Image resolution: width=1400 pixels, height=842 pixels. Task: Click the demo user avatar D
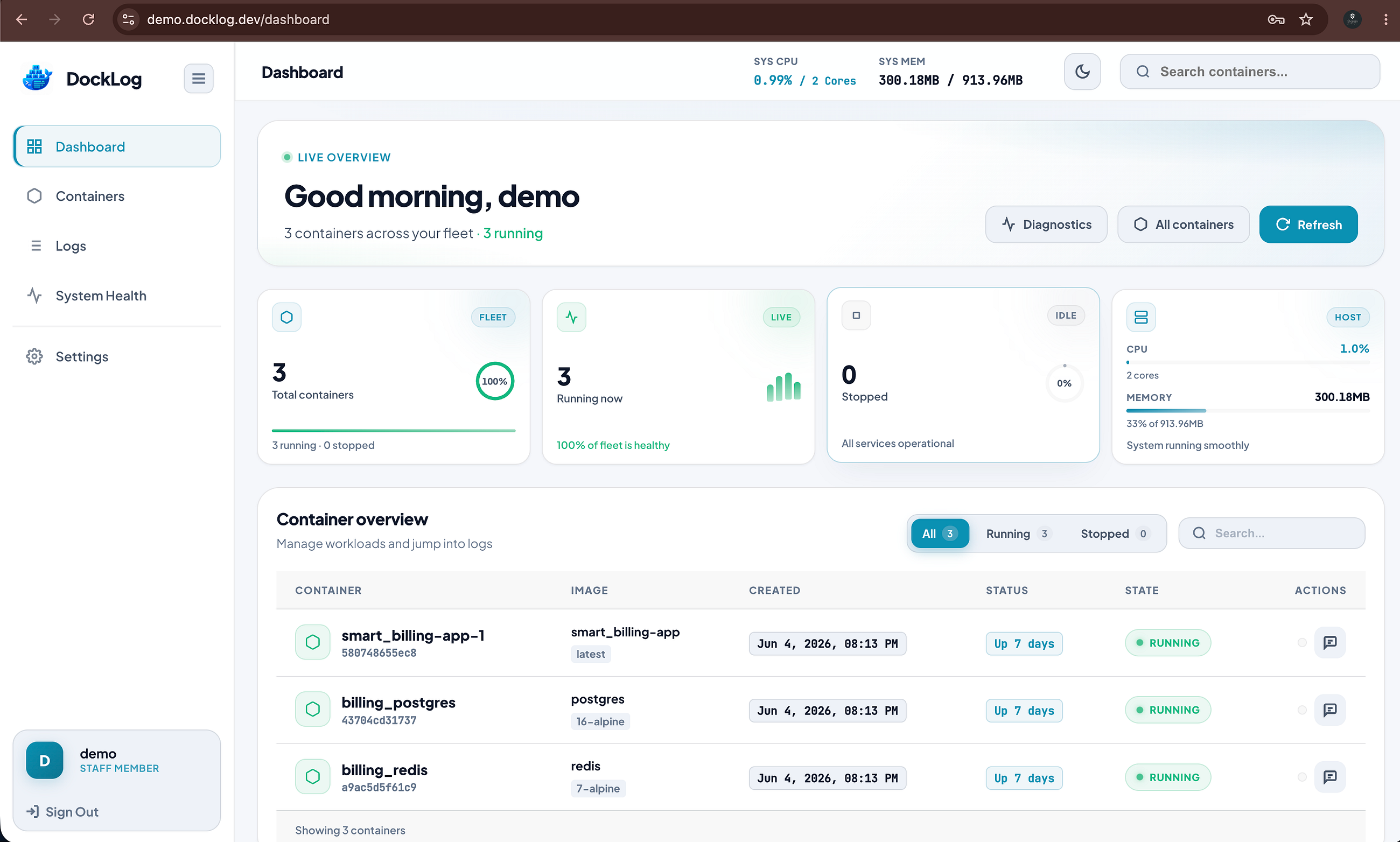pos(44,760)
